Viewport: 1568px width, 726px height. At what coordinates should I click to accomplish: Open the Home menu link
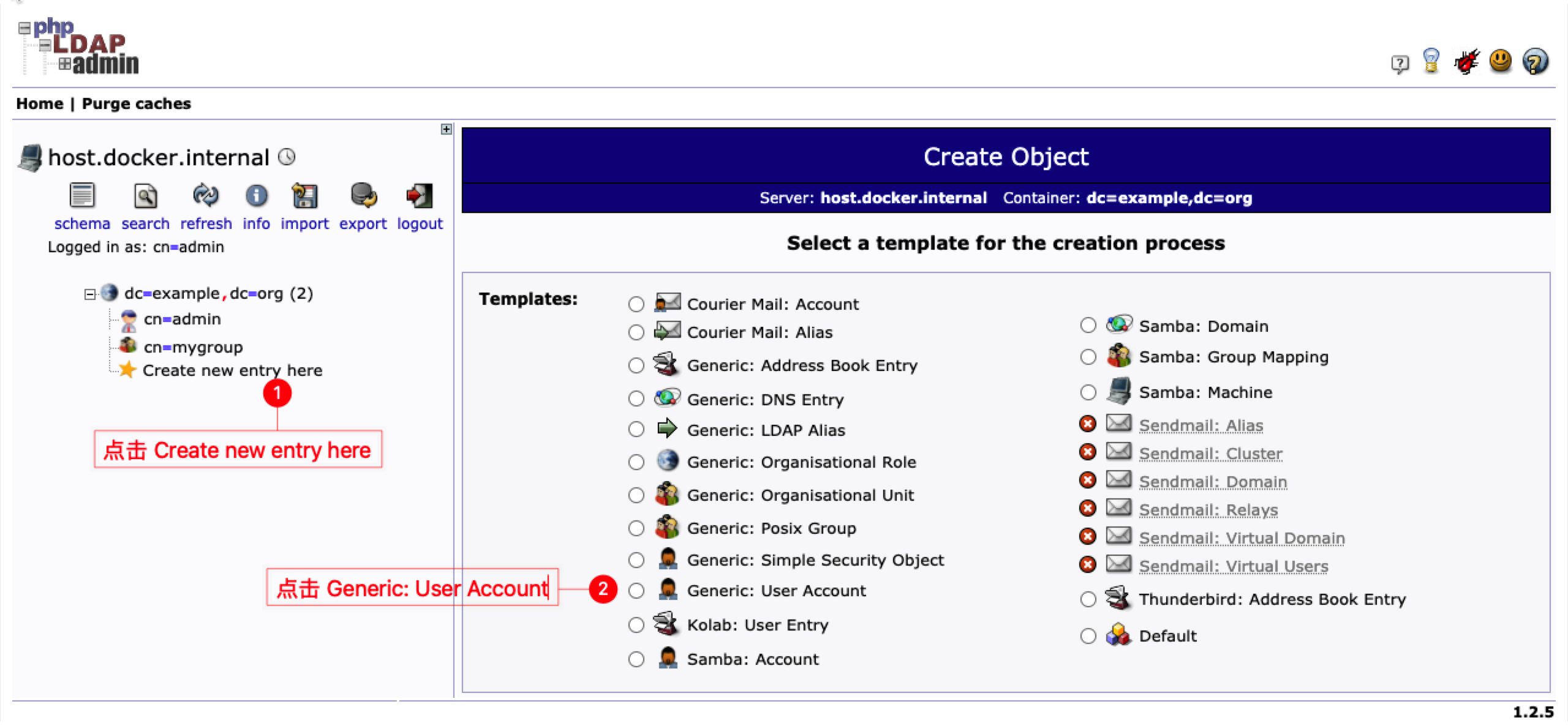tap(39, 103)
